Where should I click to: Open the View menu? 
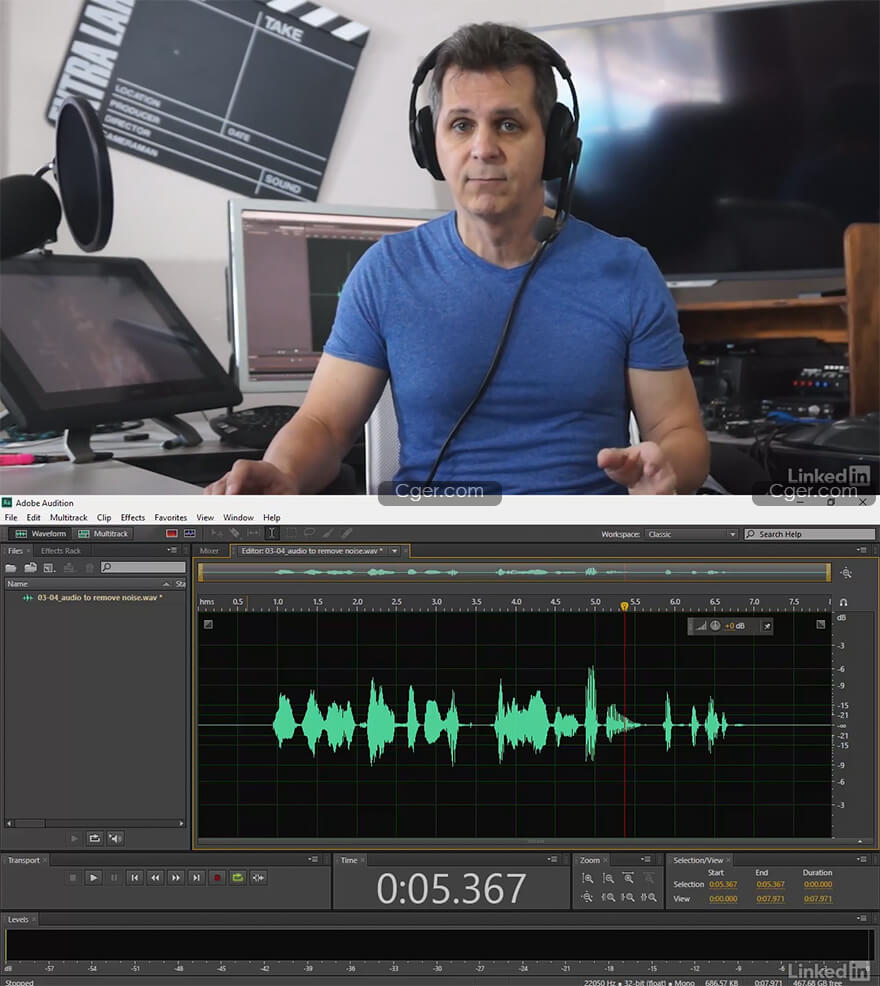point(205,518)
